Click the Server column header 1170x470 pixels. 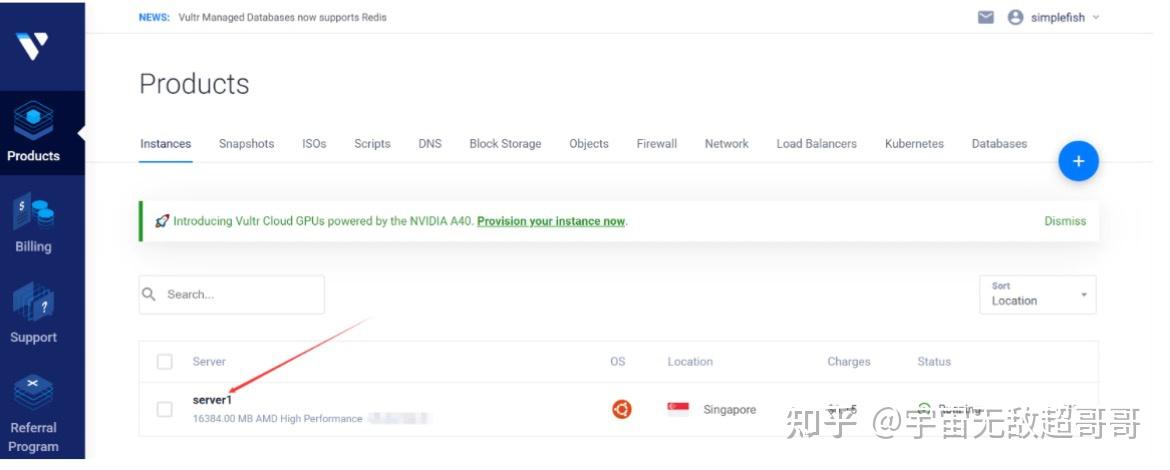coord(209,362)
